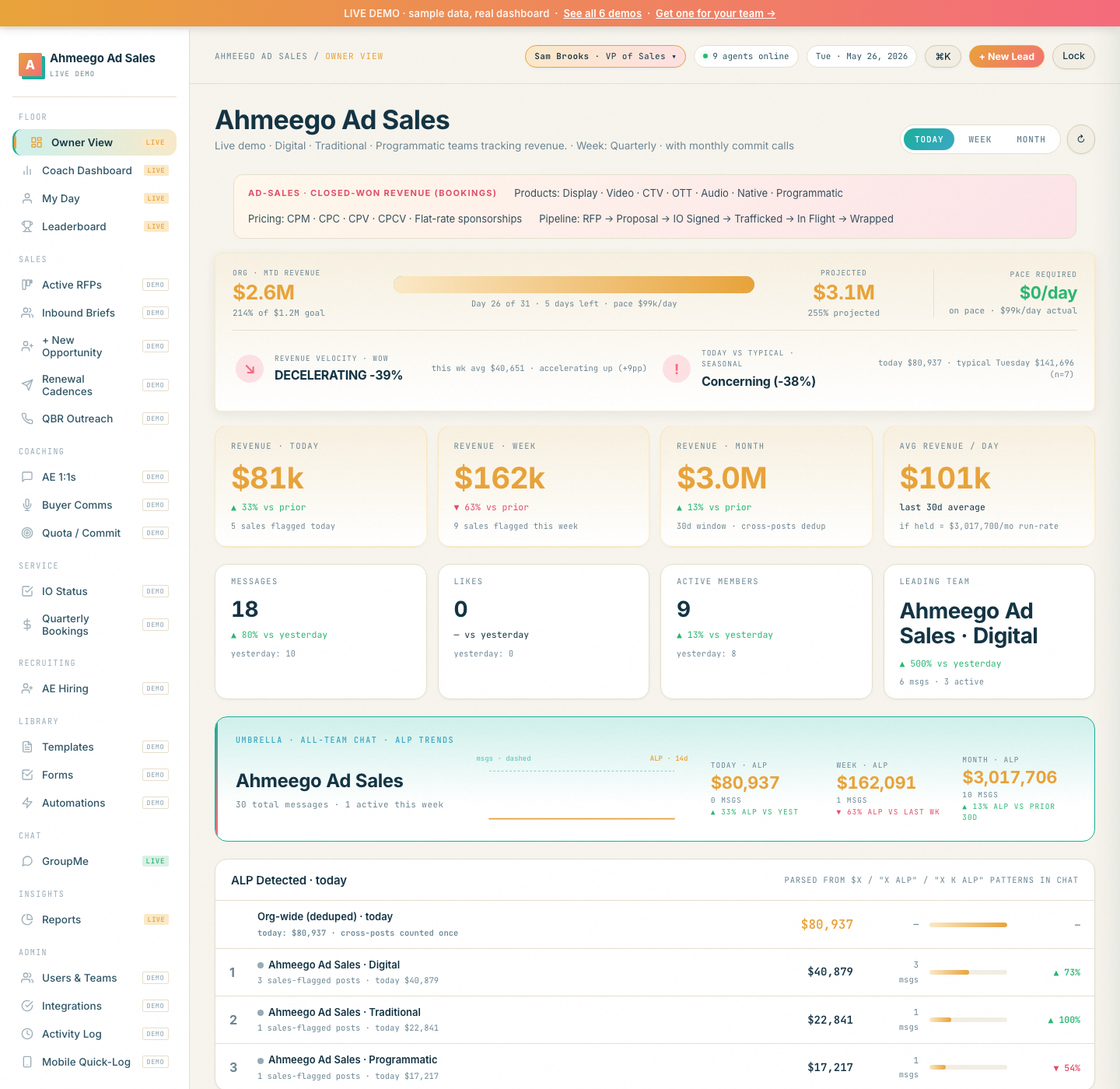Screen dimensions: 1120x1089
Task: Open Inbound Briefs people icon
Action: point(27,313)
